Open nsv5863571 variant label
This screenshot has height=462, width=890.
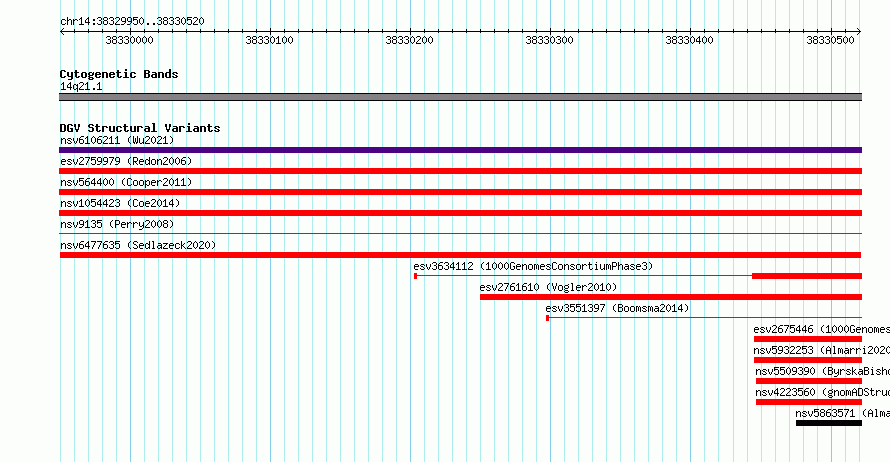click(x=842, y=413)
